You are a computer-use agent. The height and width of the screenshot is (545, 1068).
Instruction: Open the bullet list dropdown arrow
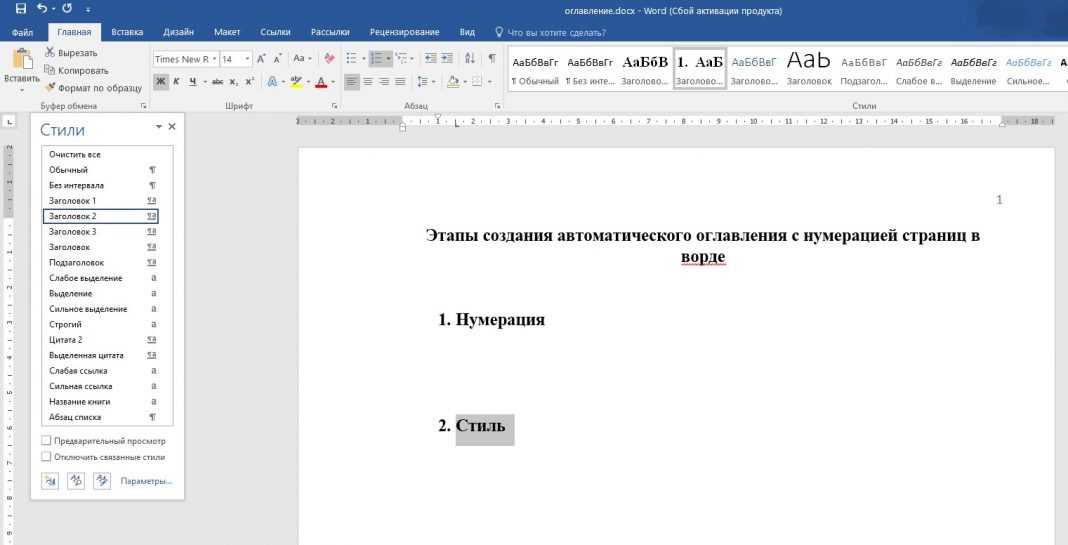coord(364,59)
